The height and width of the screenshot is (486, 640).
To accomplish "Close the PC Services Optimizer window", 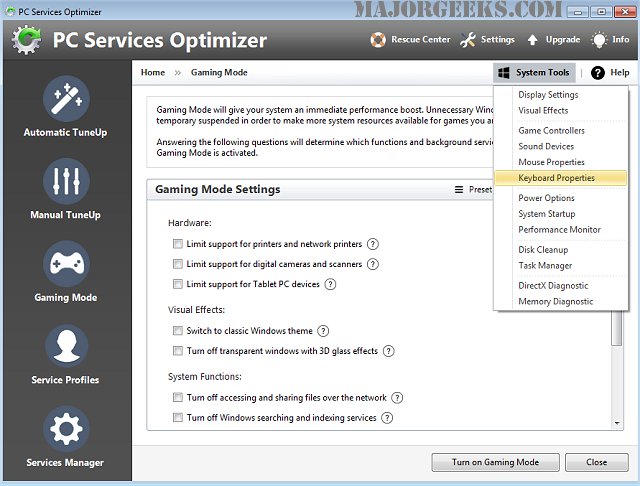I will (625, 12).
